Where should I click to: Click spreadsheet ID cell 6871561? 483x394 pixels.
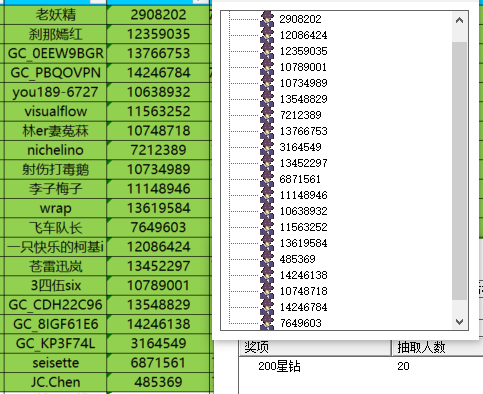(158, 362)
